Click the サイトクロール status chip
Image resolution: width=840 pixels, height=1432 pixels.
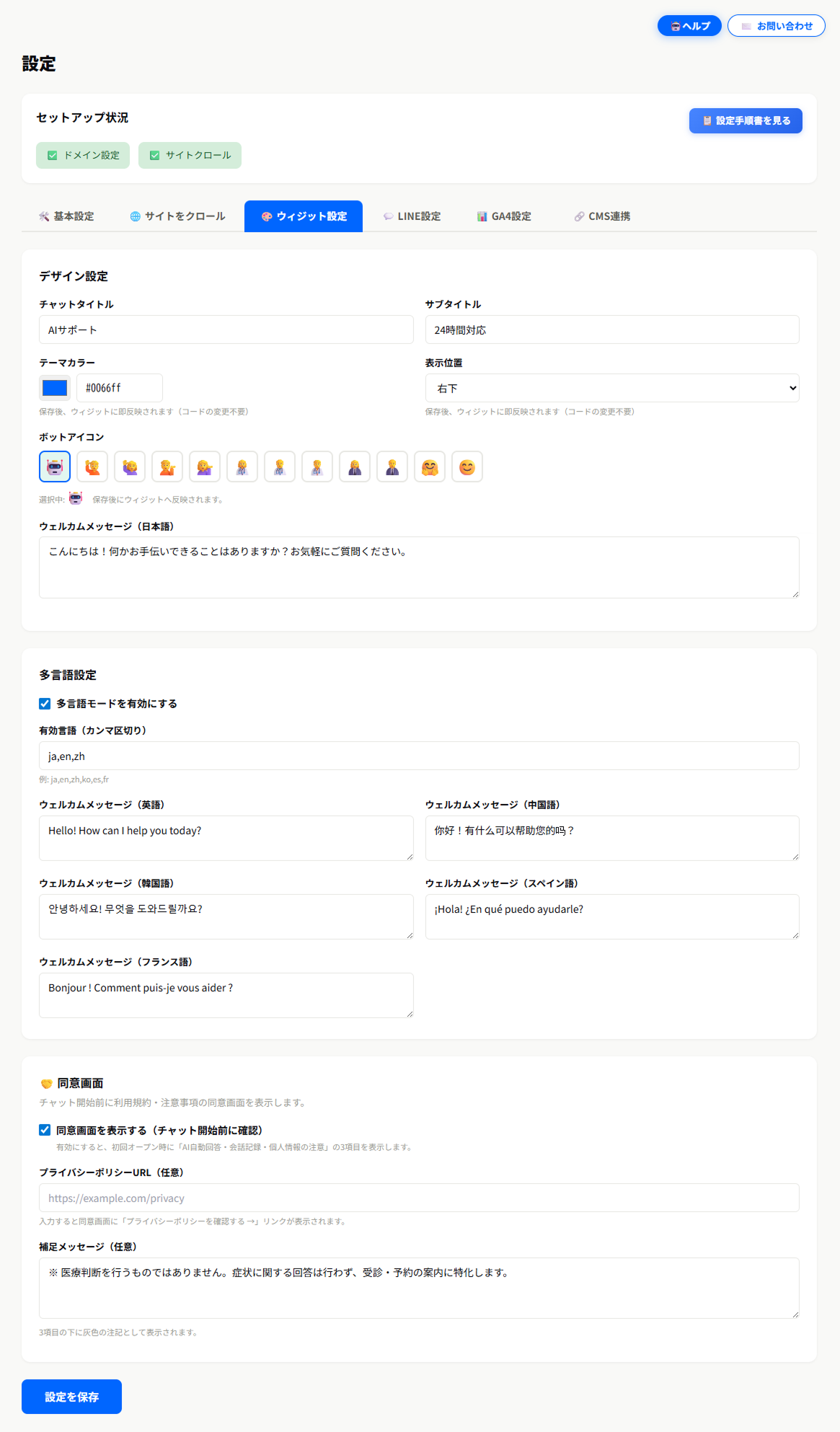tap(190, 155)
